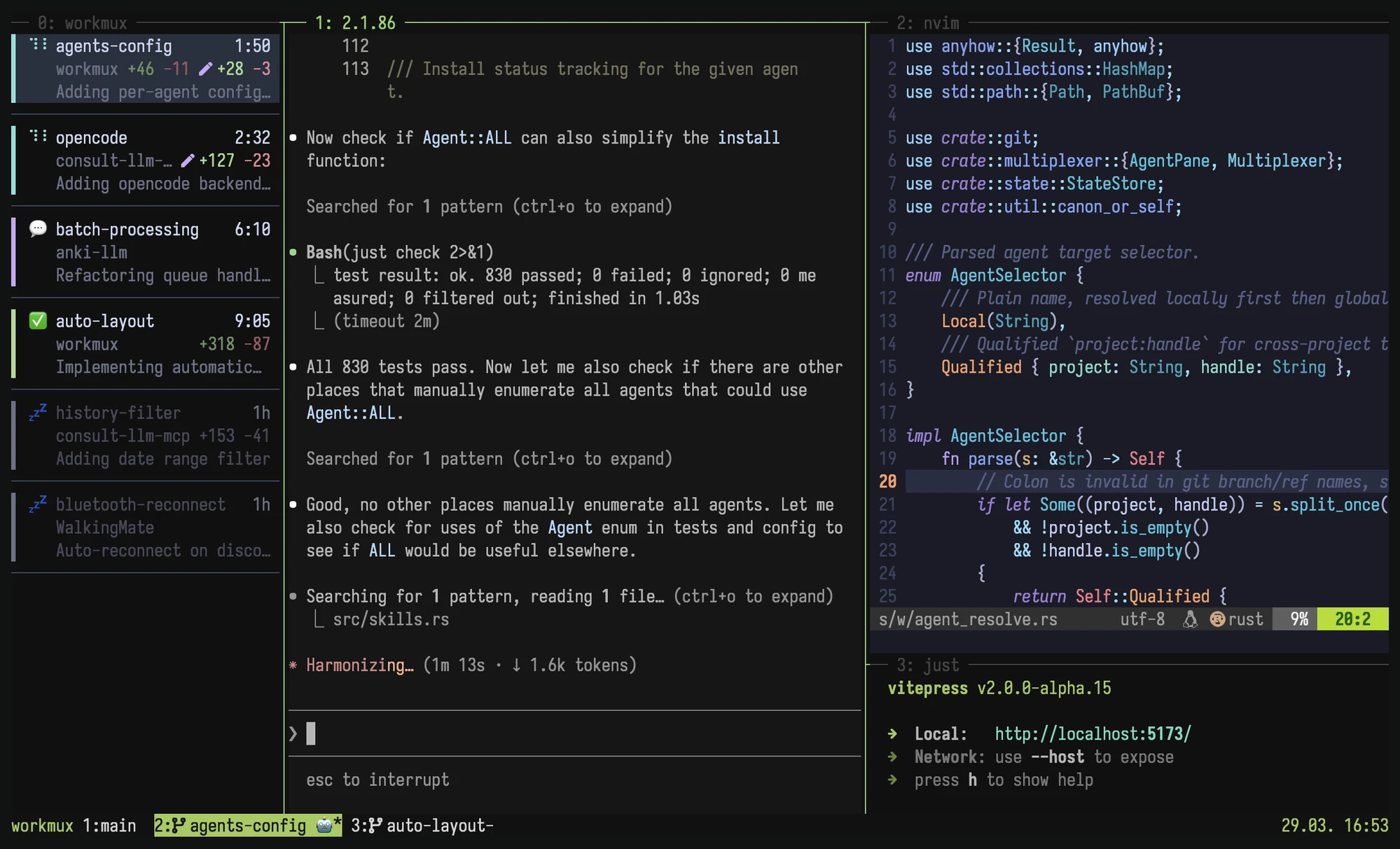This screenshot has height=849, width=1400.
Task: Click the pencil edit icon in opencode row
Action: (187, 160)
